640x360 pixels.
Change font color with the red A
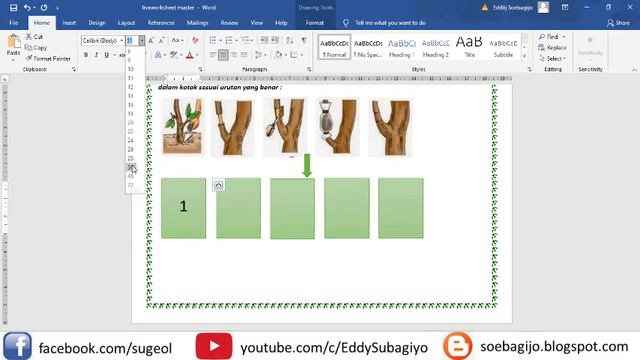pyautogui.click(x=189, y=55)
